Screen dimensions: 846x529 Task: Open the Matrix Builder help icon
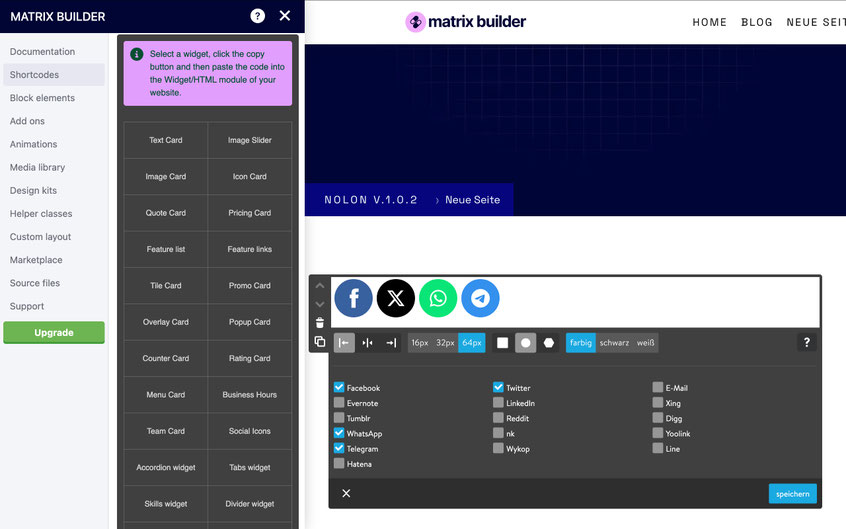point(257,16)
